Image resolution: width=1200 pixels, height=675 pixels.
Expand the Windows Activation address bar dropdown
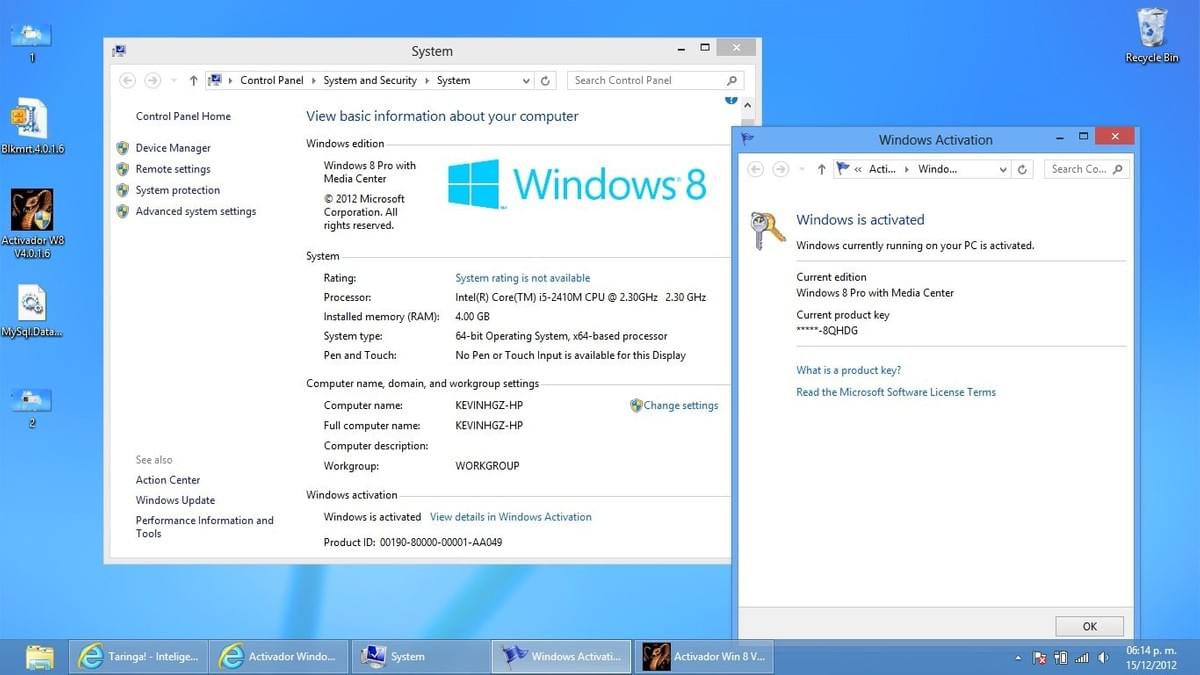tap(1003, 169)
